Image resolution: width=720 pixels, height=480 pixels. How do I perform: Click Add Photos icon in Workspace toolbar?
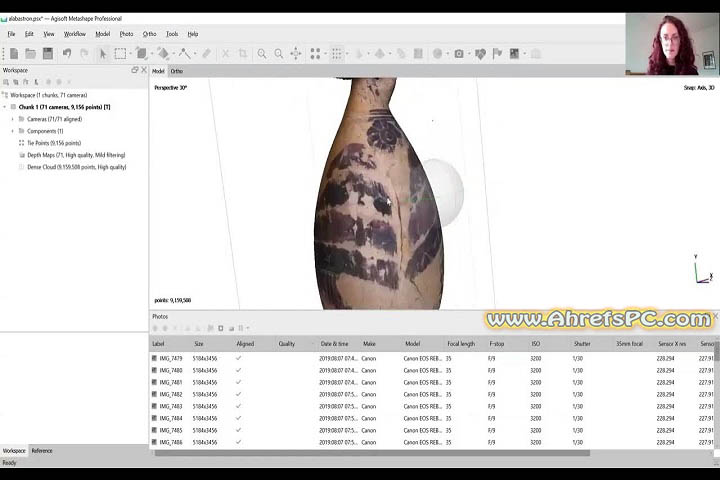pos(26,82)
